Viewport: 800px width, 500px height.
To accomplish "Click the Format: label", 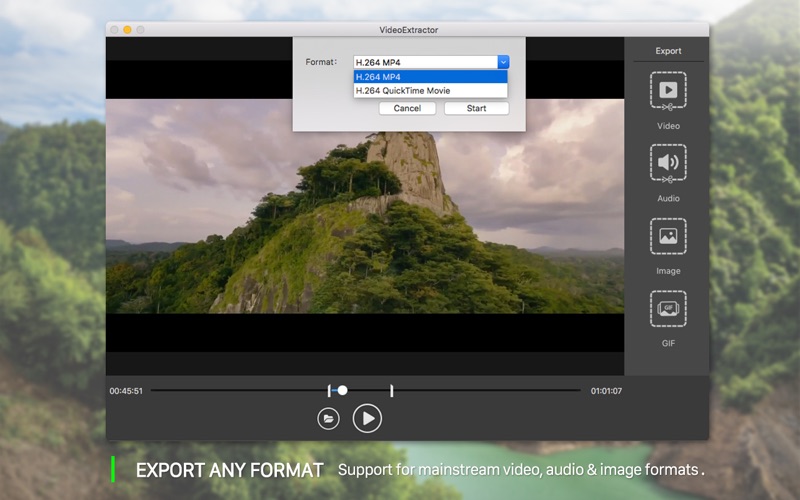I will pos(321,62).
